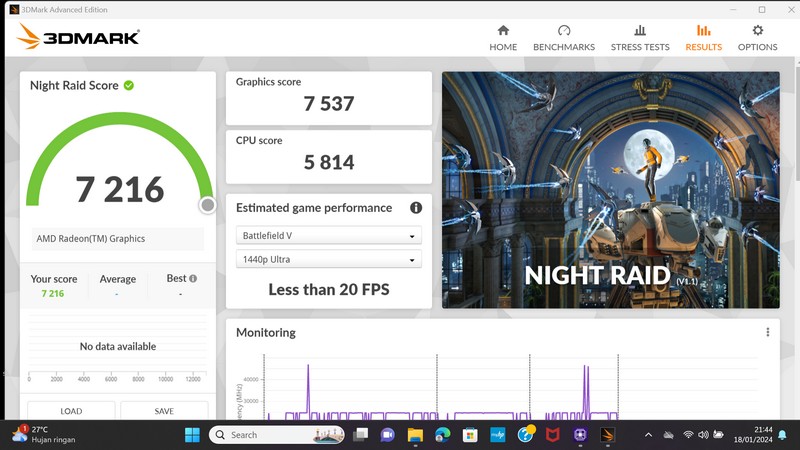Open the Windows Start menu
The height and width of the screenshot is (450, 800).
click(x=192, y=435)
